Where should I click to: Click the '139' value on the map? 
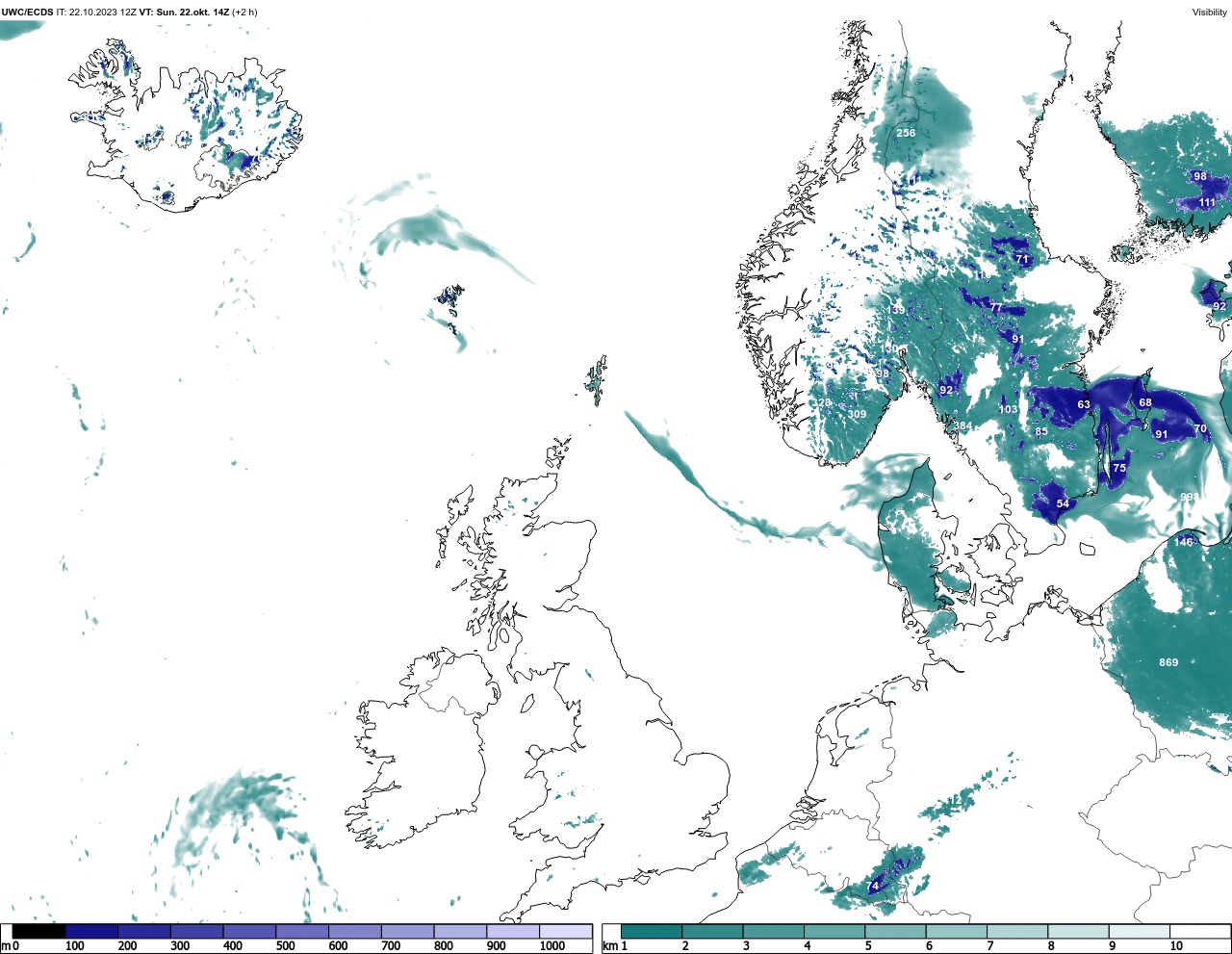click(896, 310)
